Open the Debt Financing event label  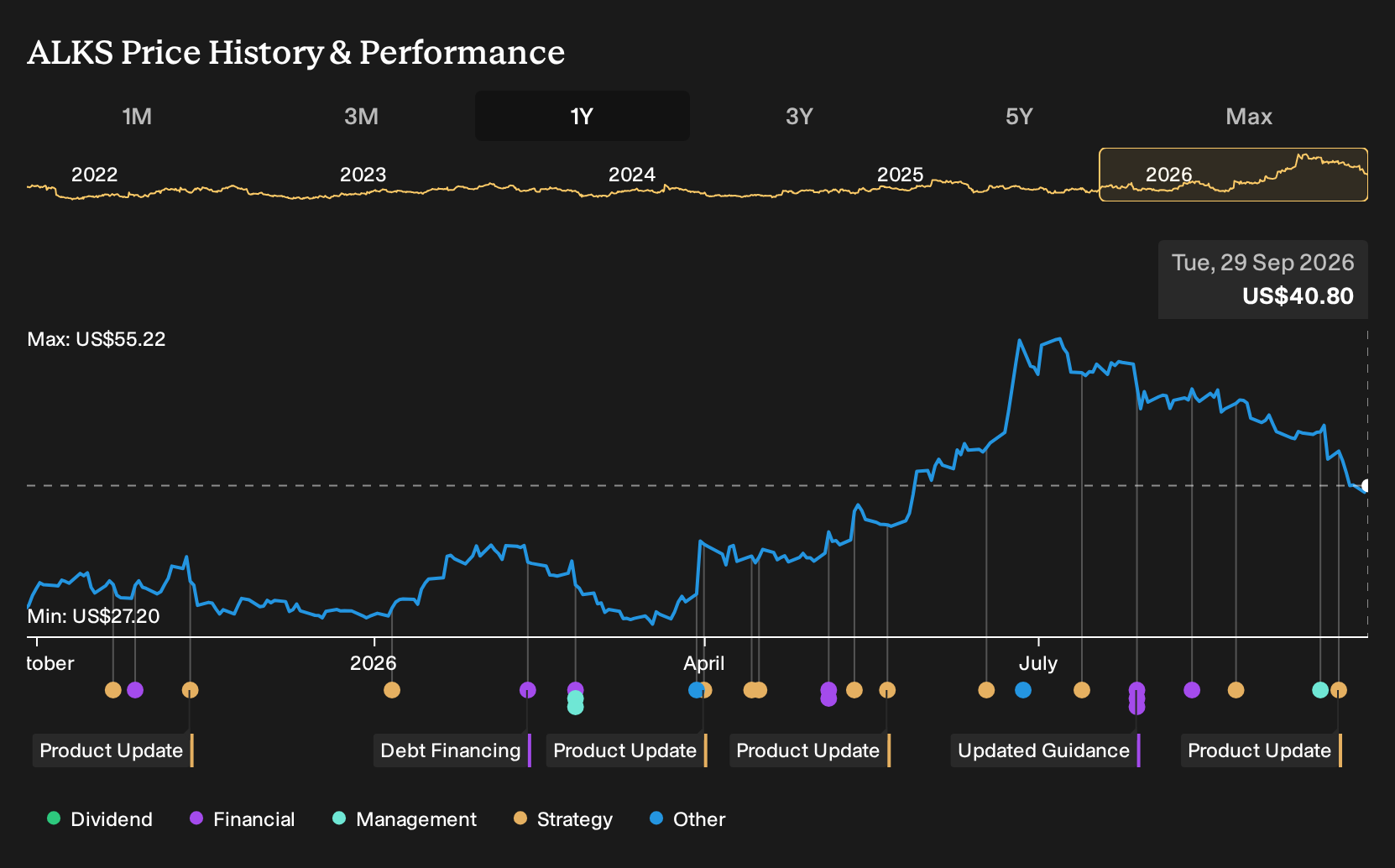452,750
